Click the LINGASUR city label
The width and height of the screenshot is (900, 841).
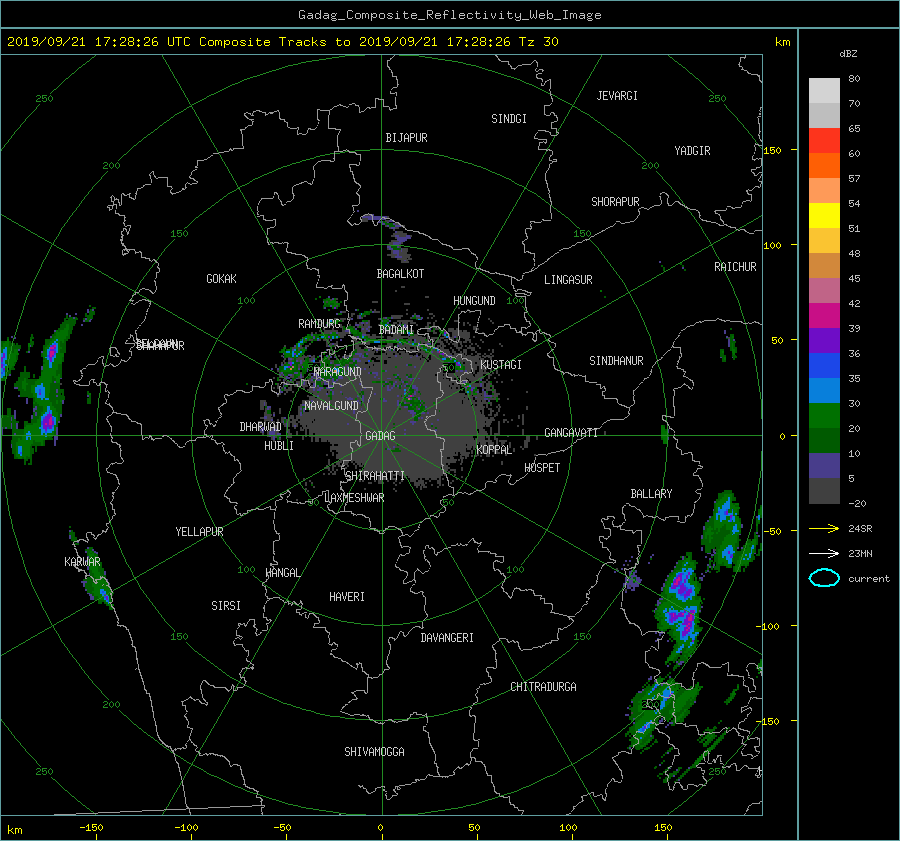pos(568,280)
